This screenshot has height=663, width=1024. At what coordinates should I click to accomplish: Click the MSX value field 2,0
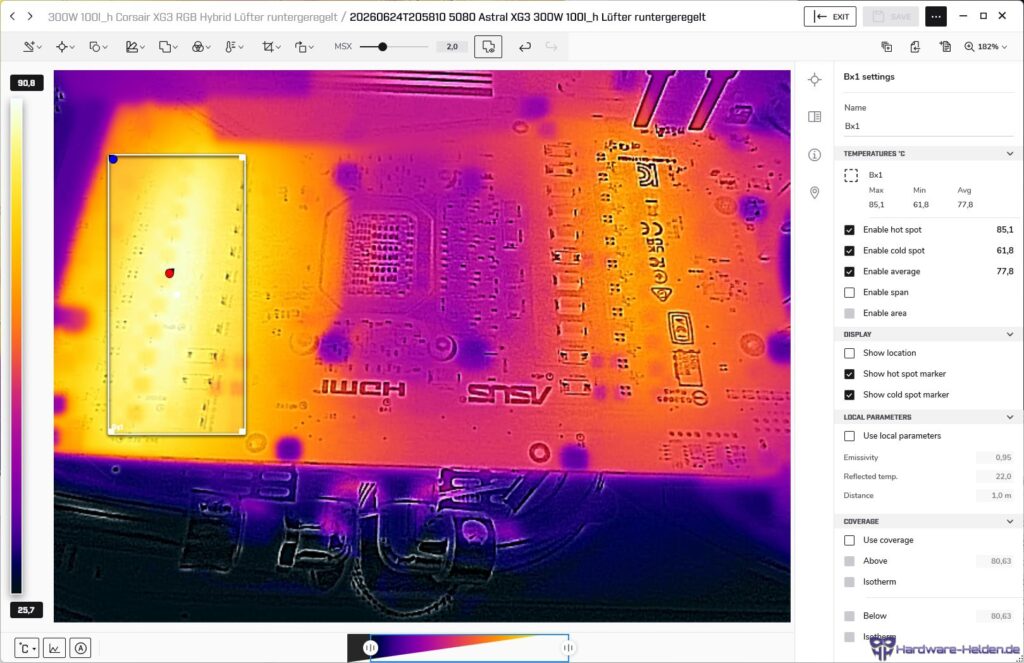coord(452,47)
